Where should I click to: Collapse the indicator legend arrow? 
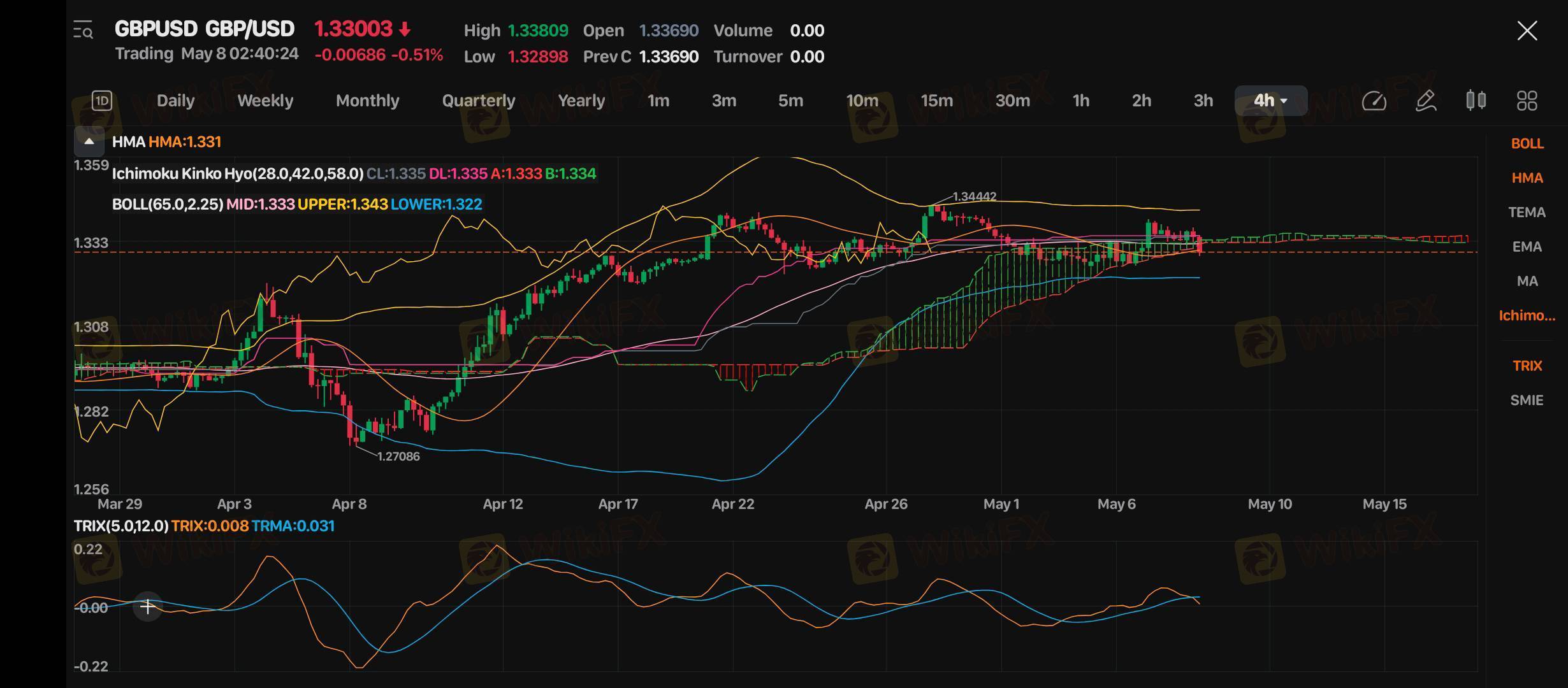pos(89,141)
